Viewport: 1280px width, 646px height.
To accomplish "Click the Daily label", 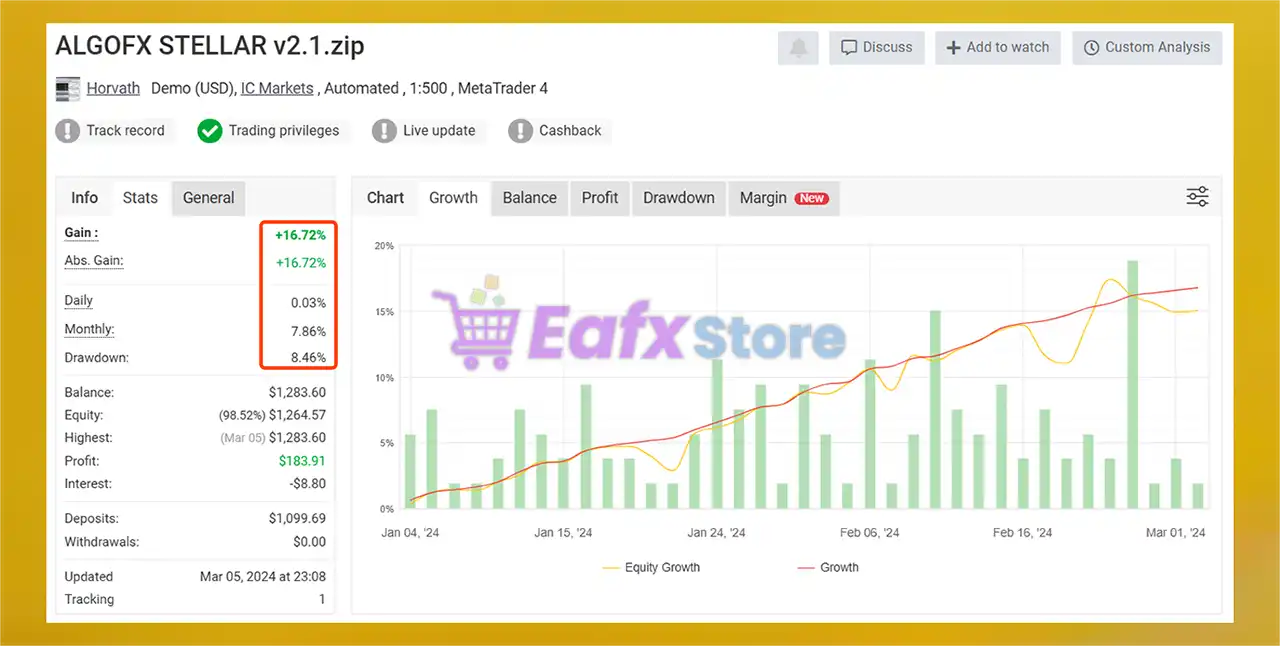I will click(79, 301).
